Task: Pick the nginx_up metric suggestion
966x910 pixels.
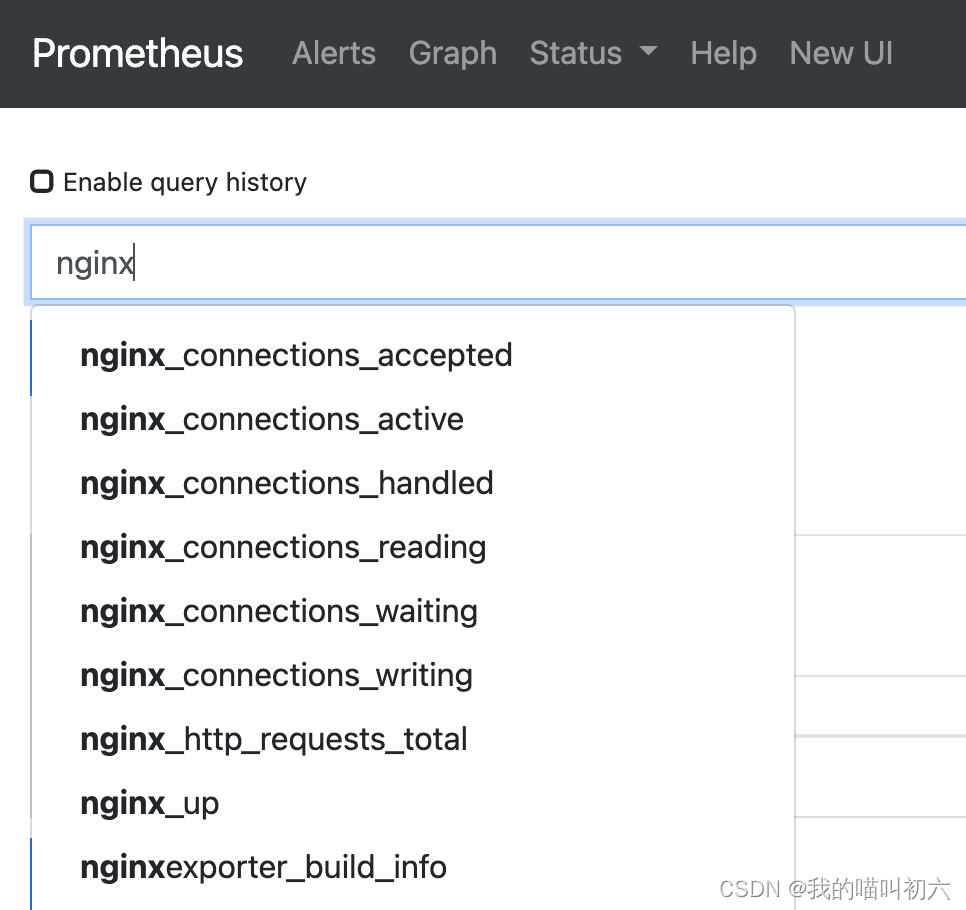Action: [149, 803]
